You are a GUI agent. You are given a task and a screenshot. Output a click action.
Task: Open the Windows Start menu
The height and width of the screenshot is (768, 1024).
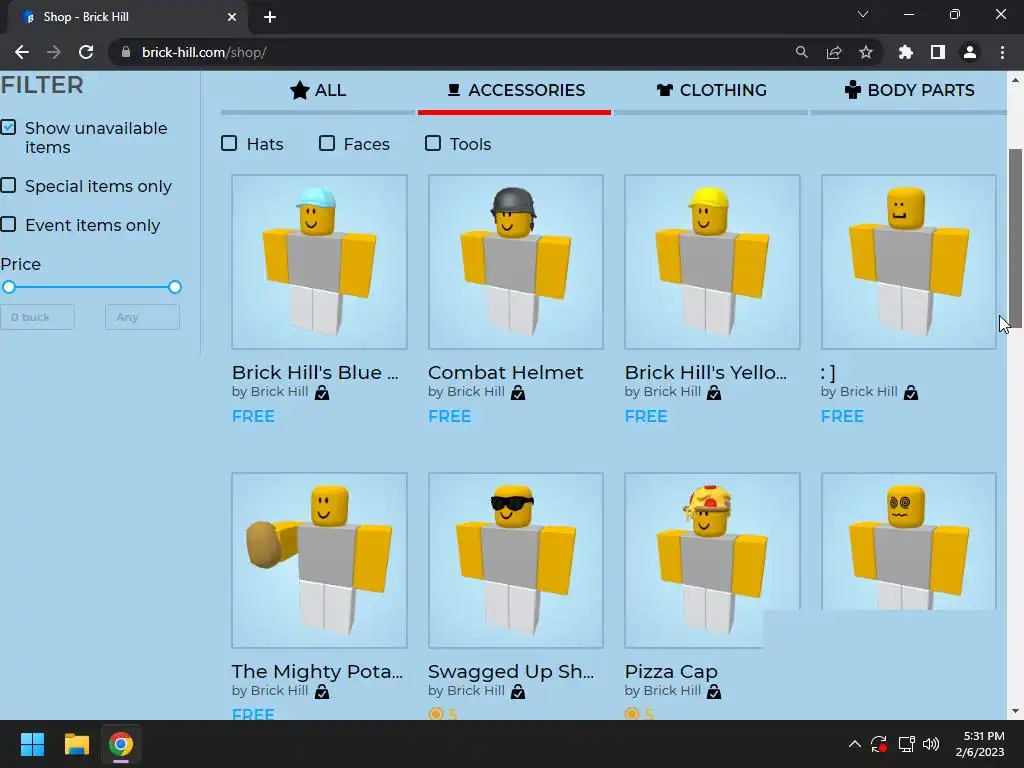point(32,744)
